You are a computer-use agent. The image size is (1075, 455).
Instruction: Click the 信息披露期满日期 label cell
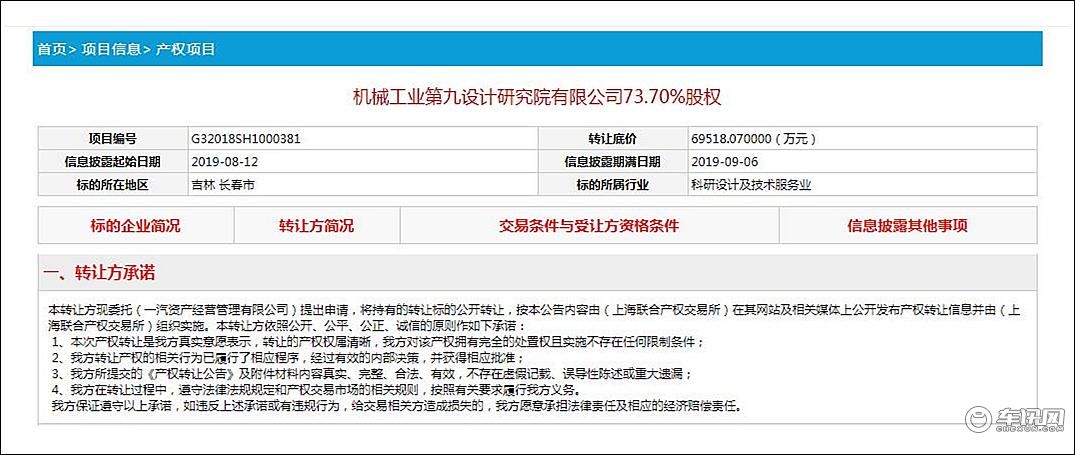tap(612, 162)
